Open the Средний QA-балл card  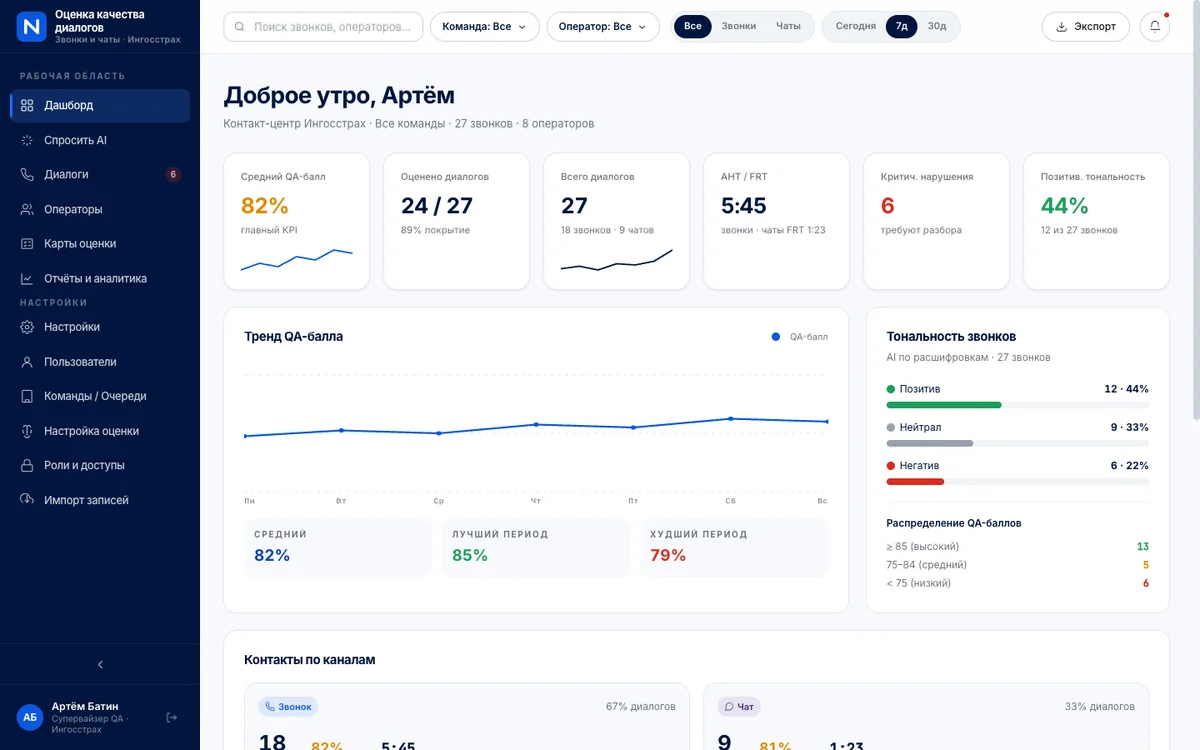[296, 221]
